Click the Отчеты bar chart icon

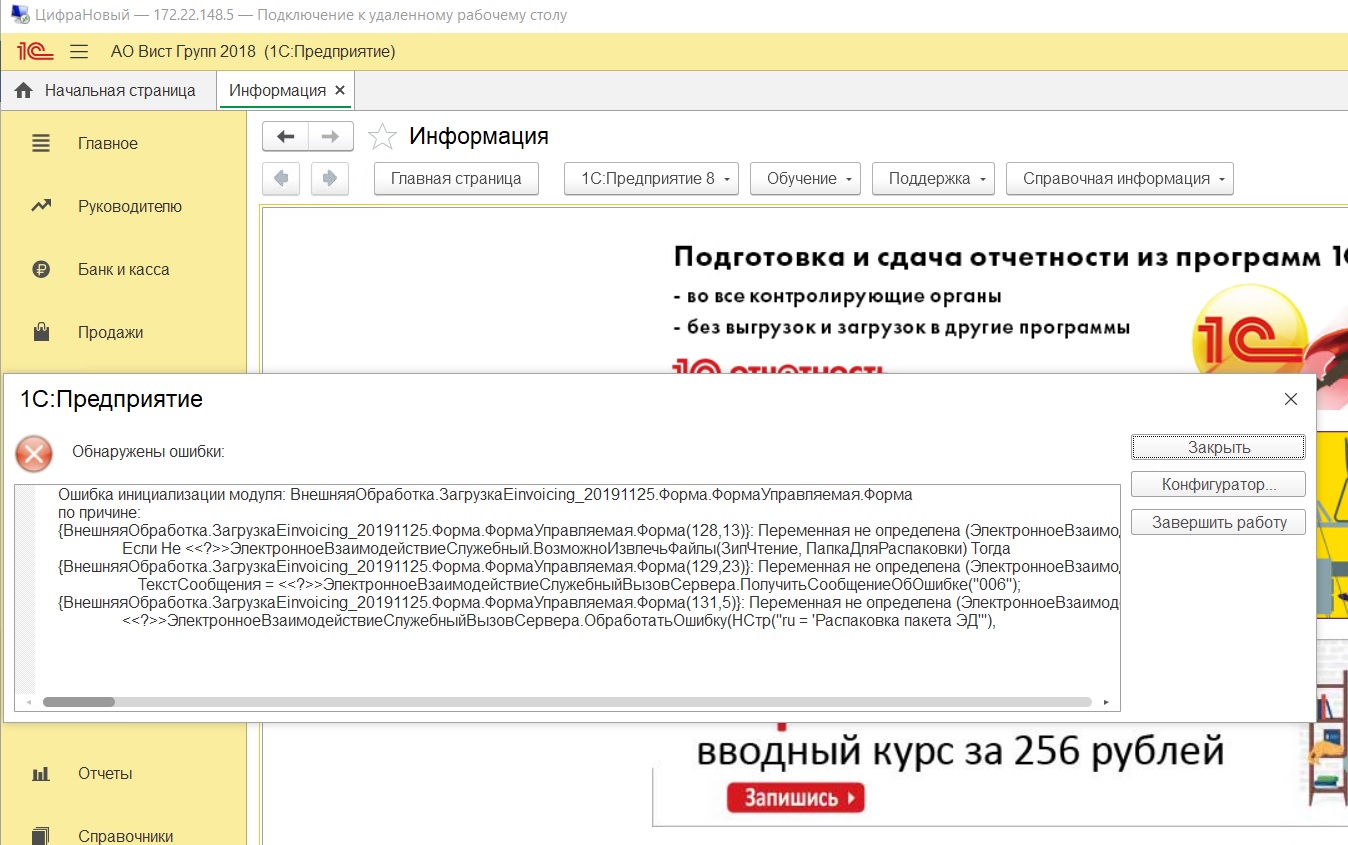coord(41,773)
